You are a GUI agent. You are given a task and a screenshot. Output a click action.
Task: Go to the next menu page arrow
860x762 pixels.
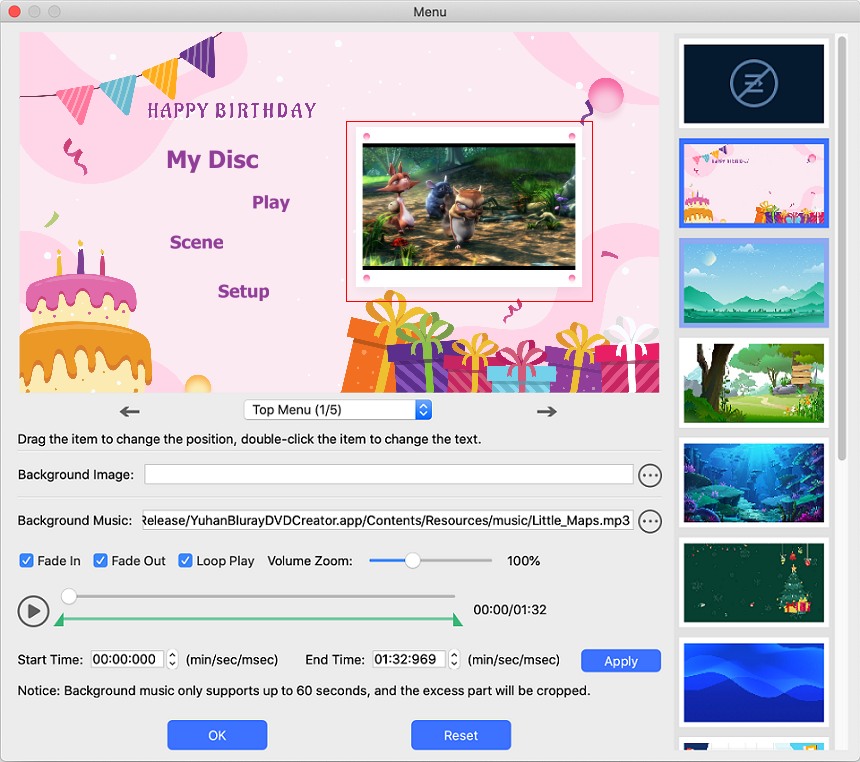(x=546, y=411)
